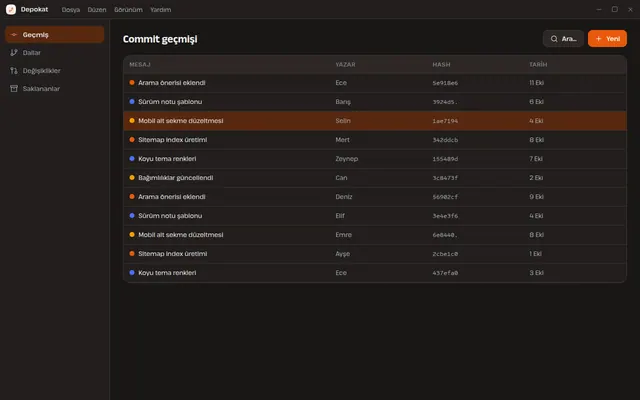Sort by YAZAR column header

pos(345,64)
